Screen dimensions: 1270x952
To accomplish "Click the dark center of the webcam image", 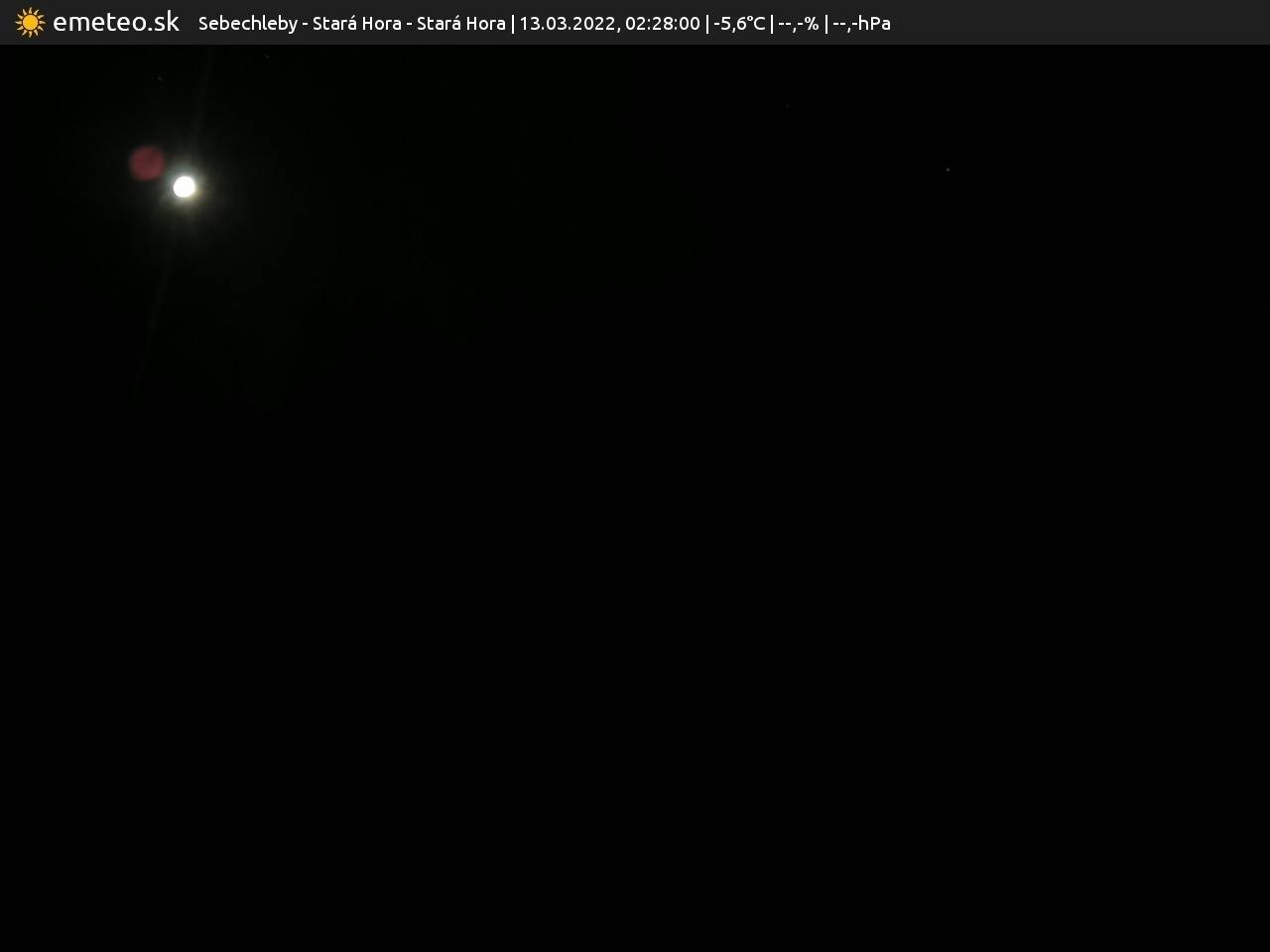I will pyautogui.click(x=635, y=496).
